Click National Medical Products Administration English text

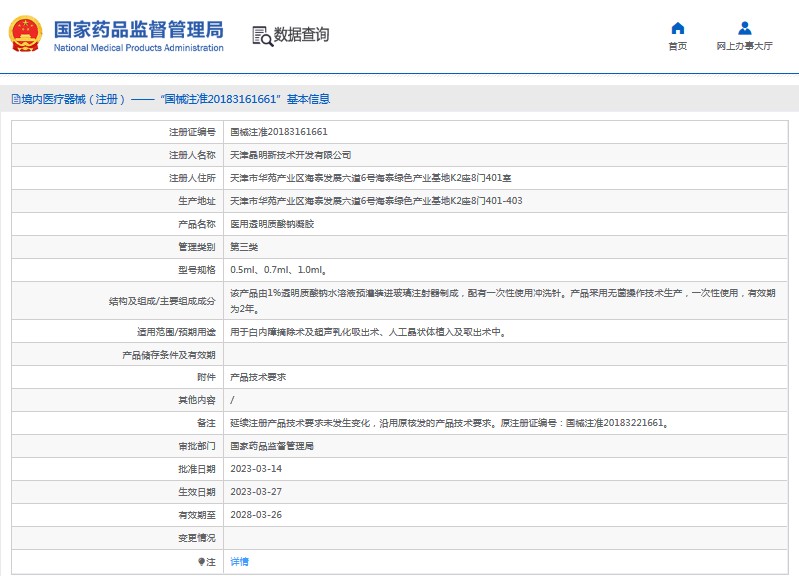(138, 48)
